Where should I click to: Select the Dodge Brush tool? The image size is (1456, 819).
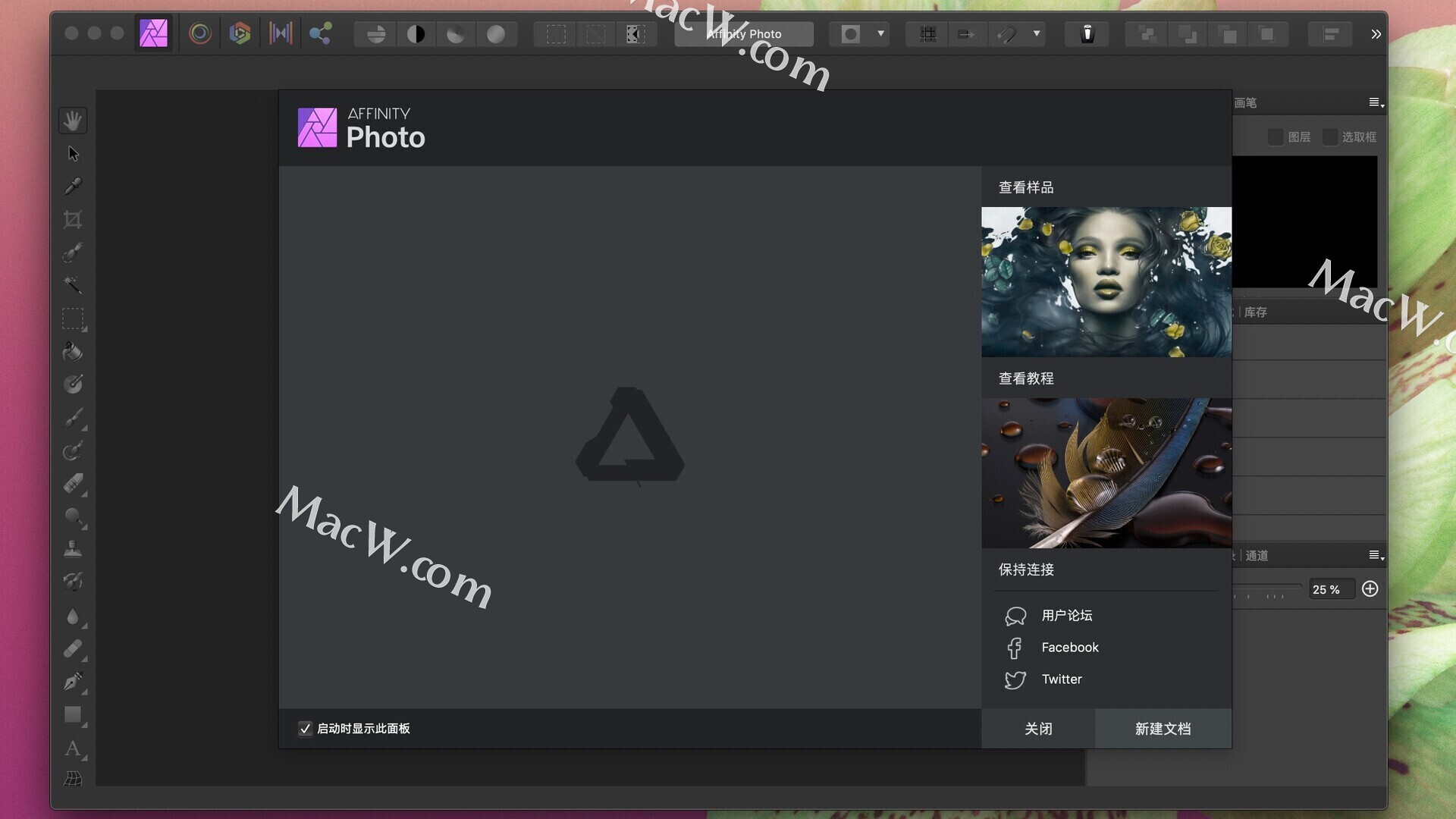(73, 517)
